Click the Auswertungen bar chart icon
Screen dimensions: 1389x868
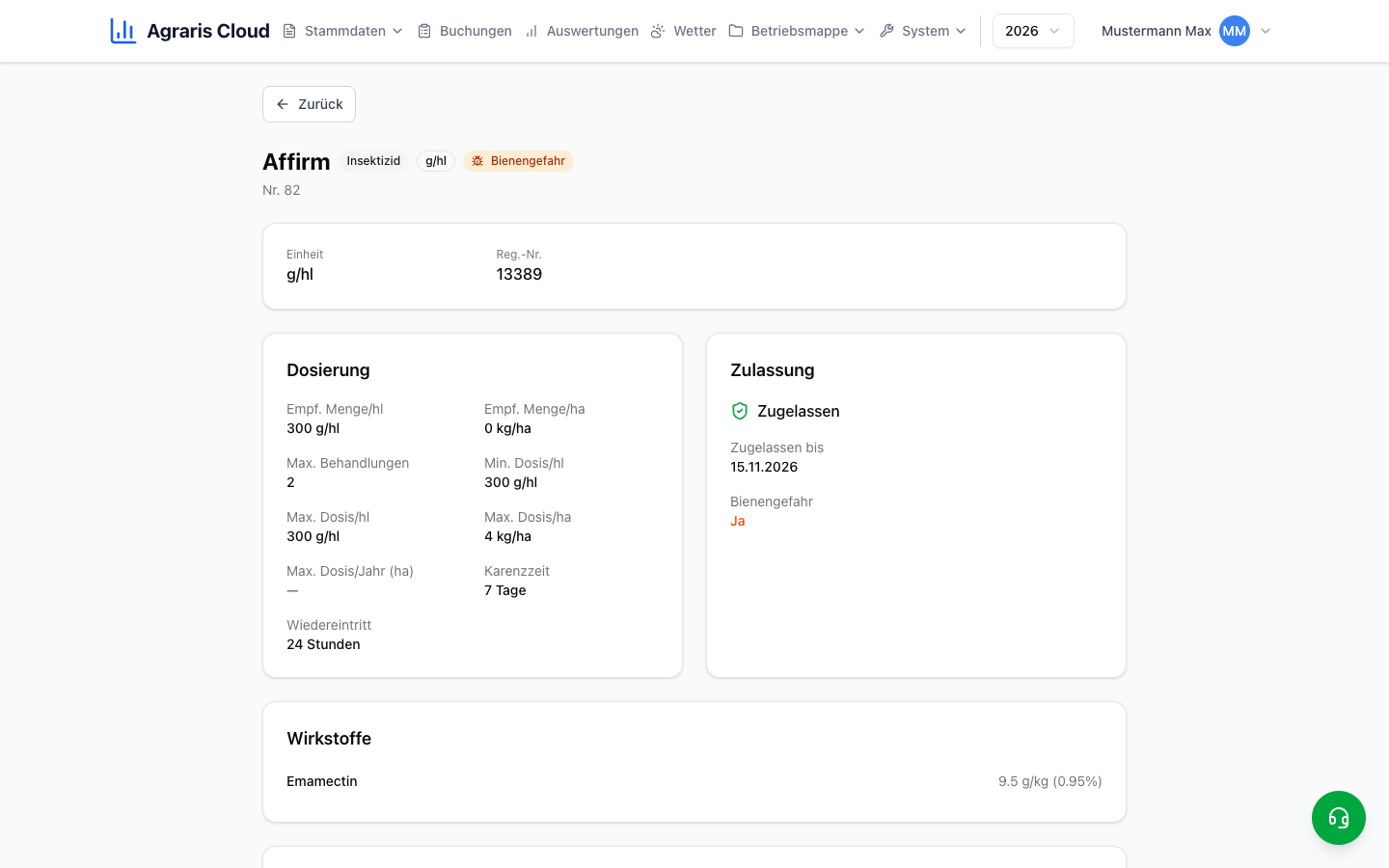[531, 31]
